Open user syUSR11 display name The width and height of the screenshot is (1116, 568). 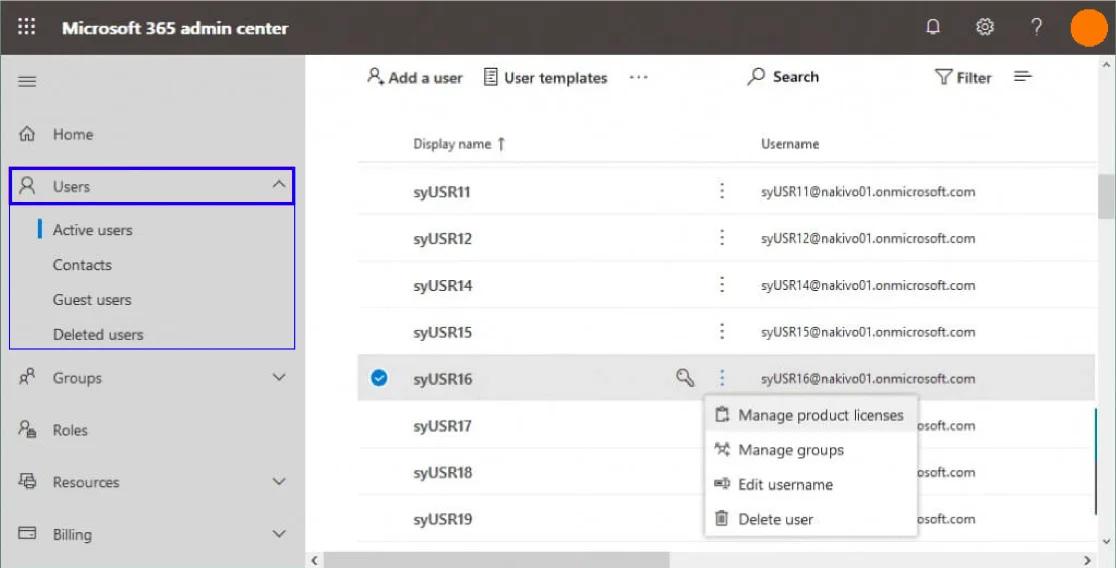pos(442,191)
